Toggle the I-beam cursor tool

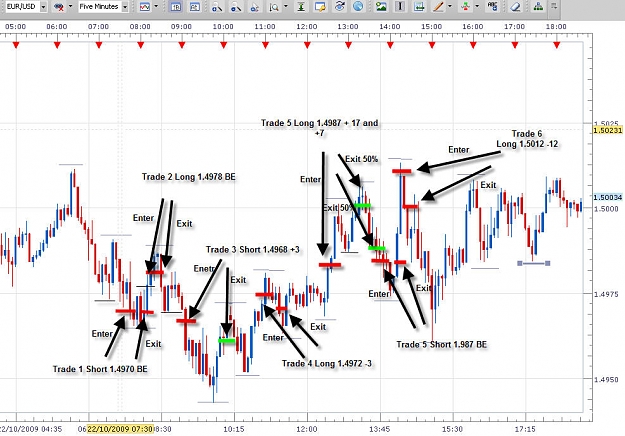pyautogui.click(x=400, y=6)
